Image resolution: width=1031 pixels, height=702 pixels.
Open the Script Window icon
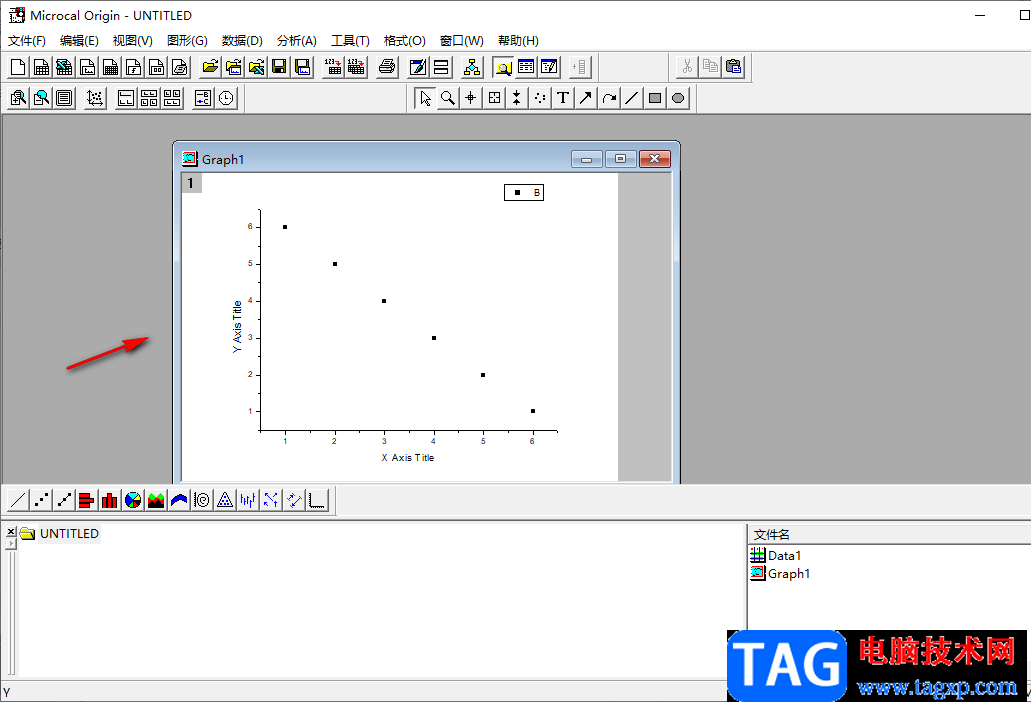pos(526,67)
